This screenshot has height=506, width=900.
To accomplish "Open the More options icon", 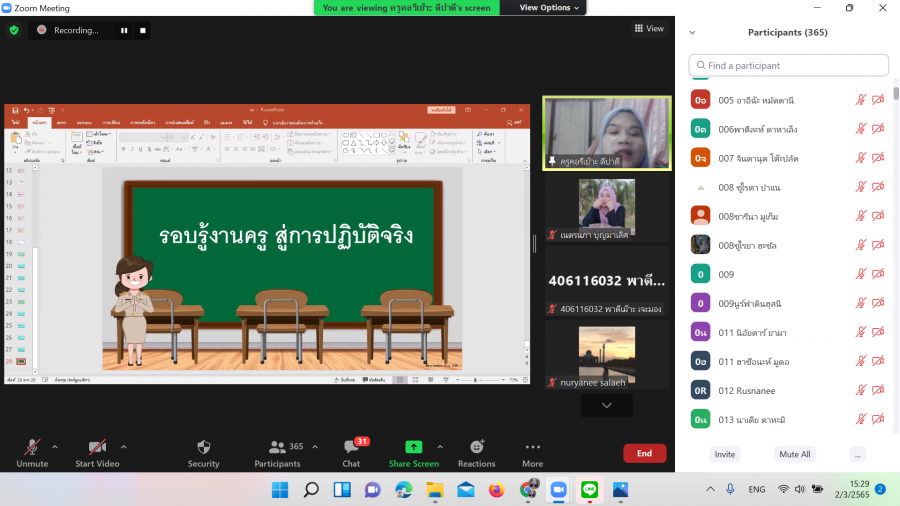I will pyautogui.click(x=532, y=447).
